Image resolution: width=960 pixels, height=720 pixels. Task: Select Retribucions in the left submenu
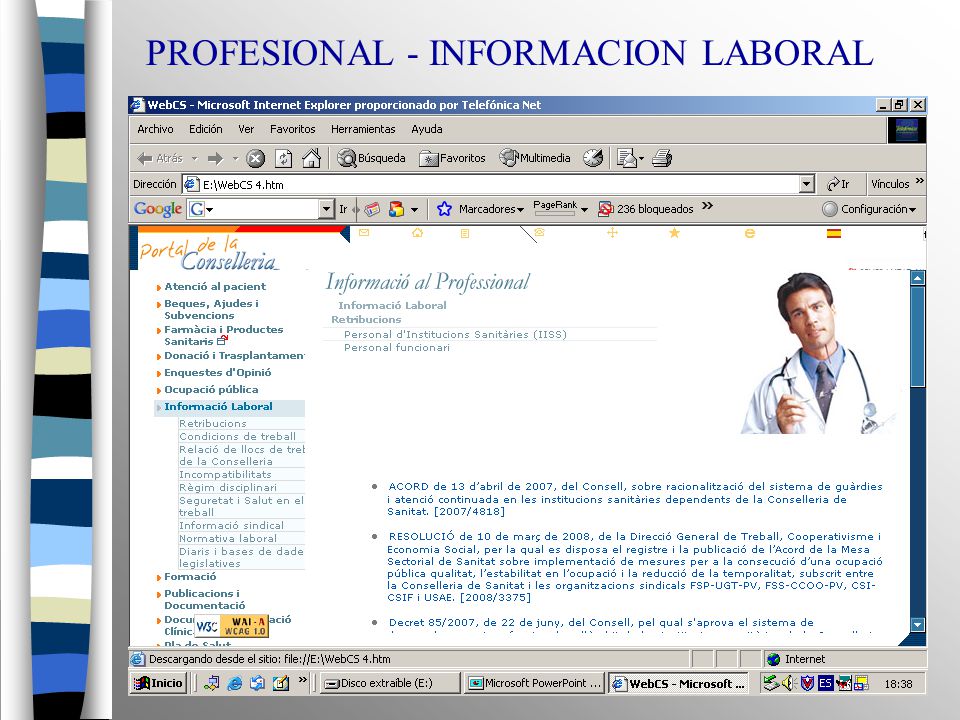[212, 423]
